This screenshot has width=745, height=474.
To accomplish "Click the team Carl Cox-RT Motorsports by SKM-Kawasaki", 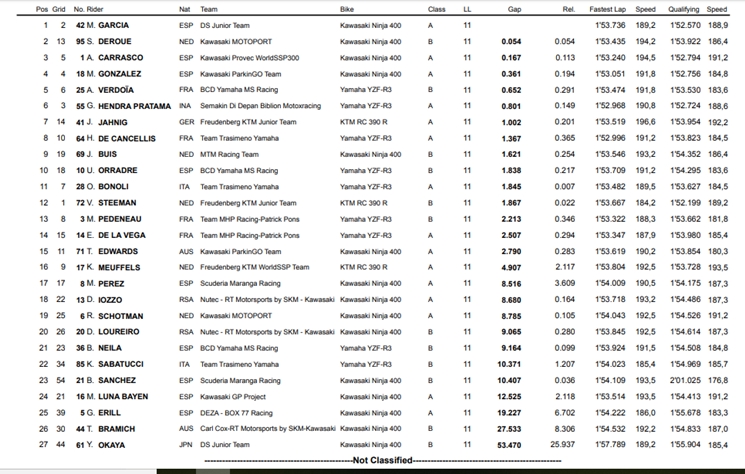I will point(267,429).
